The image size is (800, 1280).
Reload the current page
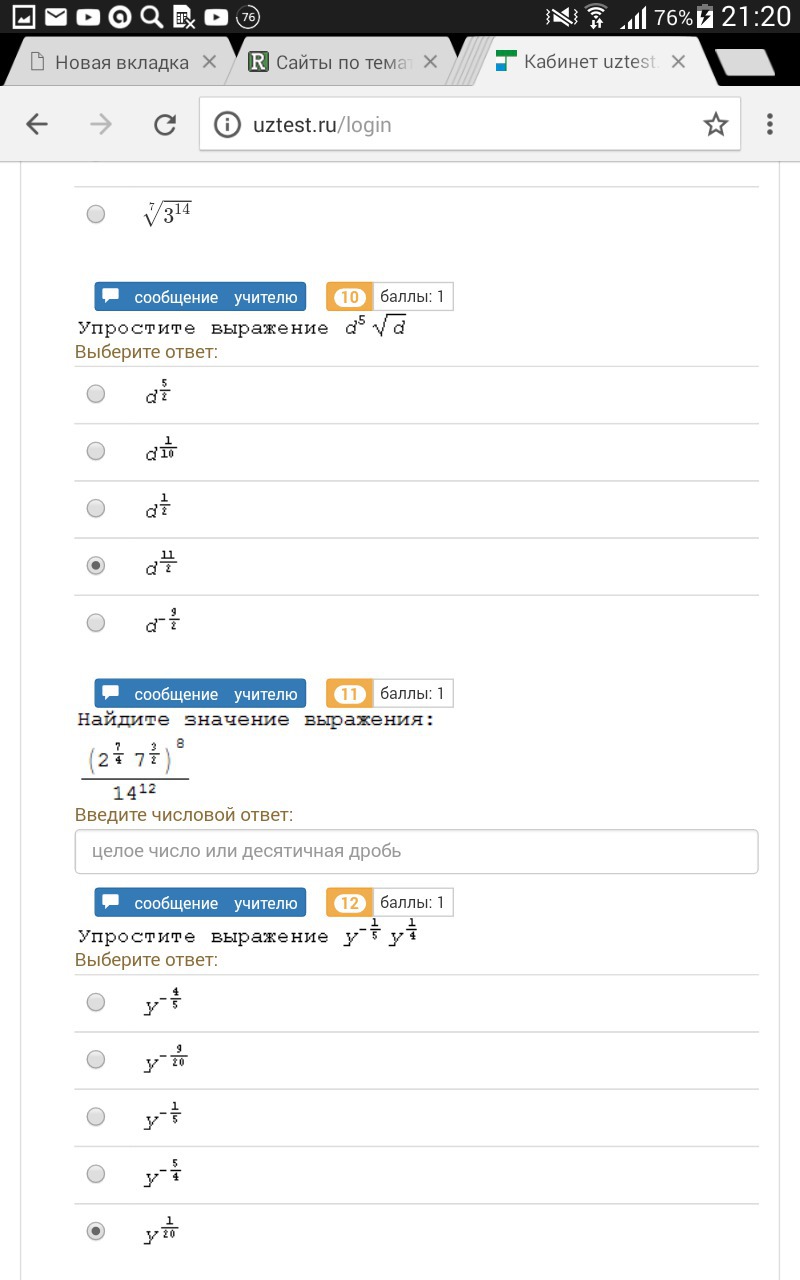(x=164, y=124)
